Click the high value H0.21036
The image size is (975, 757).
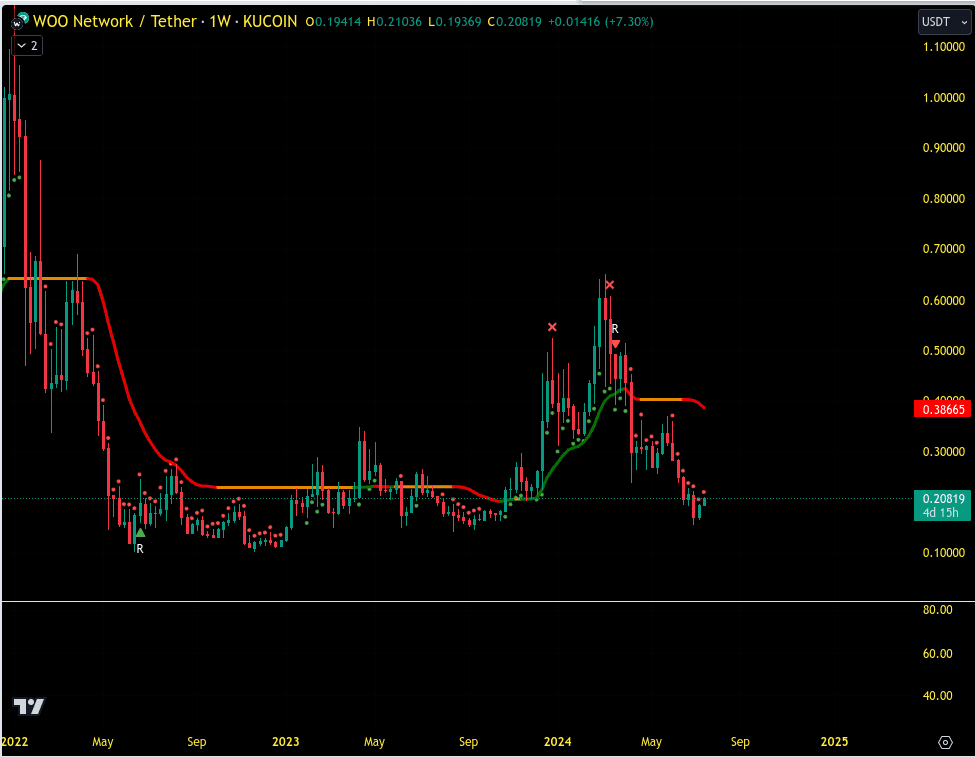[394, 22]
